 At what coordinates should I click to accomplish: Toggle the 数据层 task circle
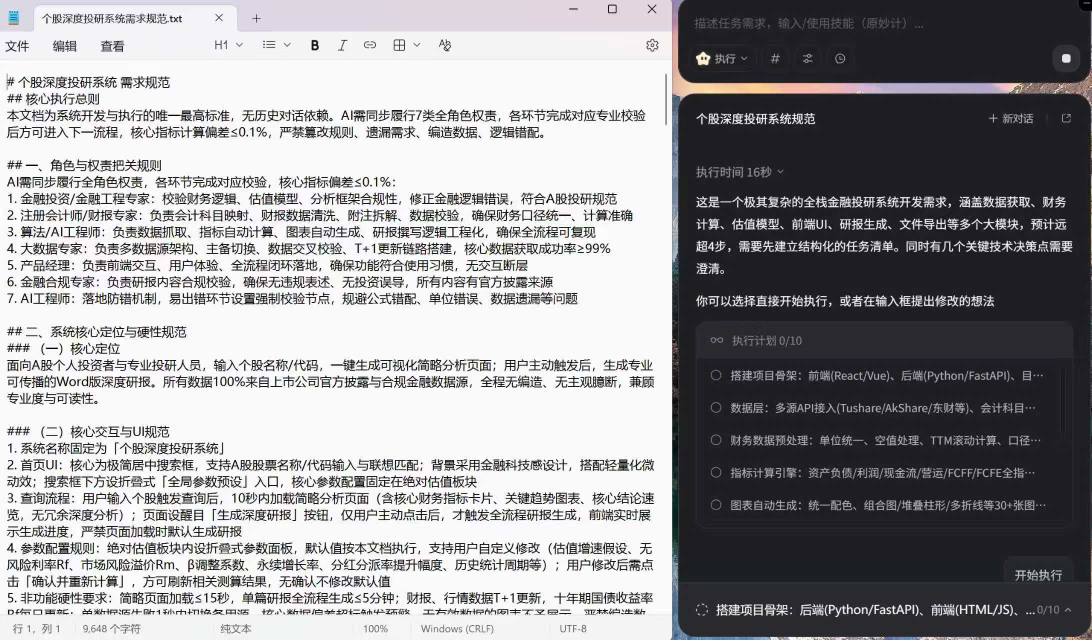[x=715, y=407]
